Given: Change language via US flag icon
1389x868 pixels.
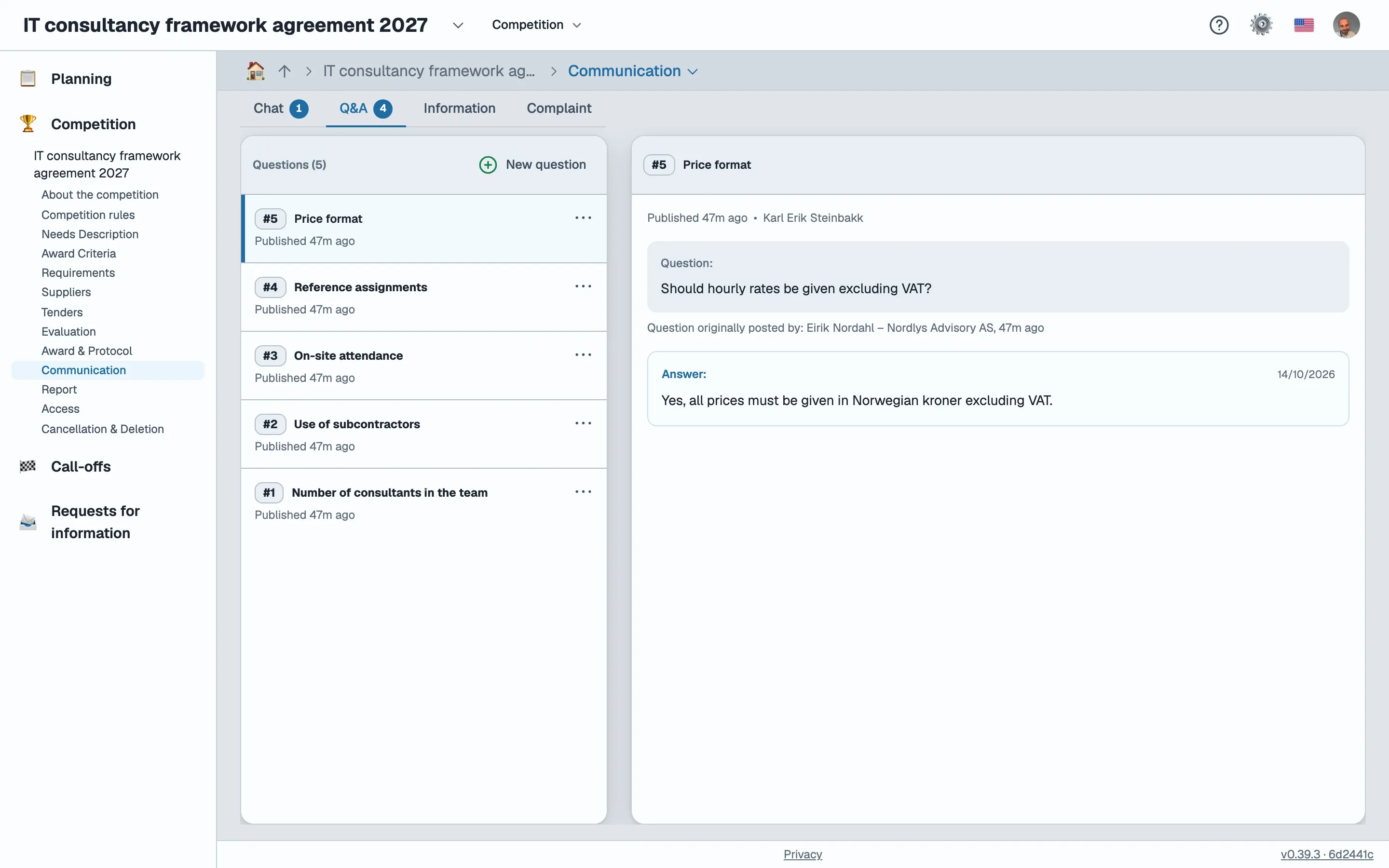Looking at the screenshot, I should (1304, 25).
